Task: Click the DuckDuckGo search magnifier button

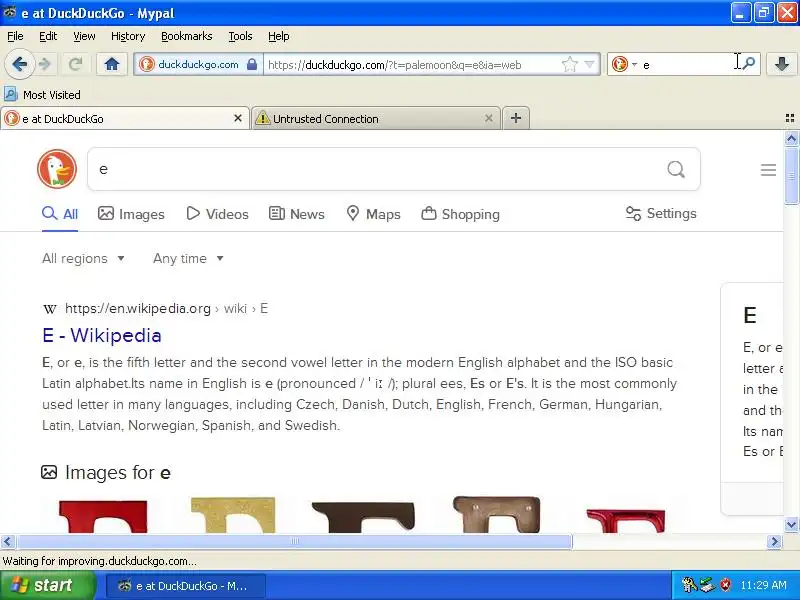Action: click(x=676, y=169)
